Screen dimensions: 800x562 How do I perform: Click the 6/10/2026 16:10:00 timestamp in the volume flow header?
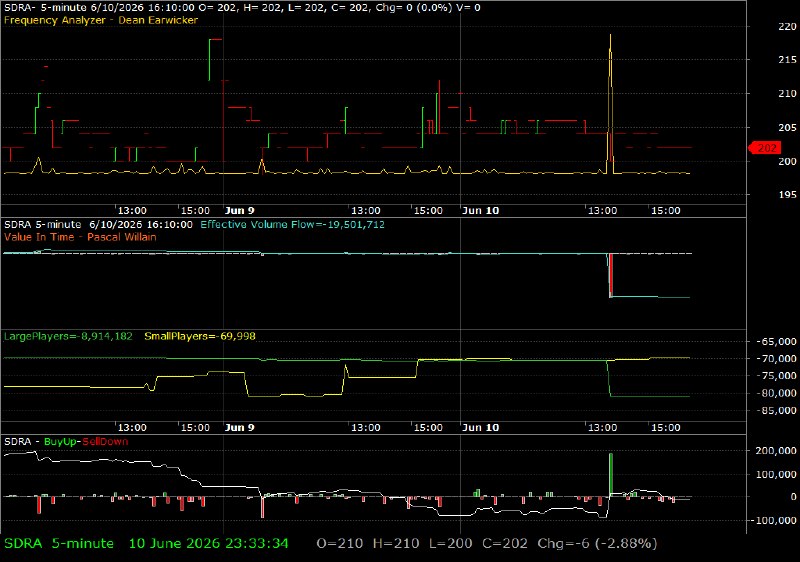pyautogui.click(x=141, y=225)
